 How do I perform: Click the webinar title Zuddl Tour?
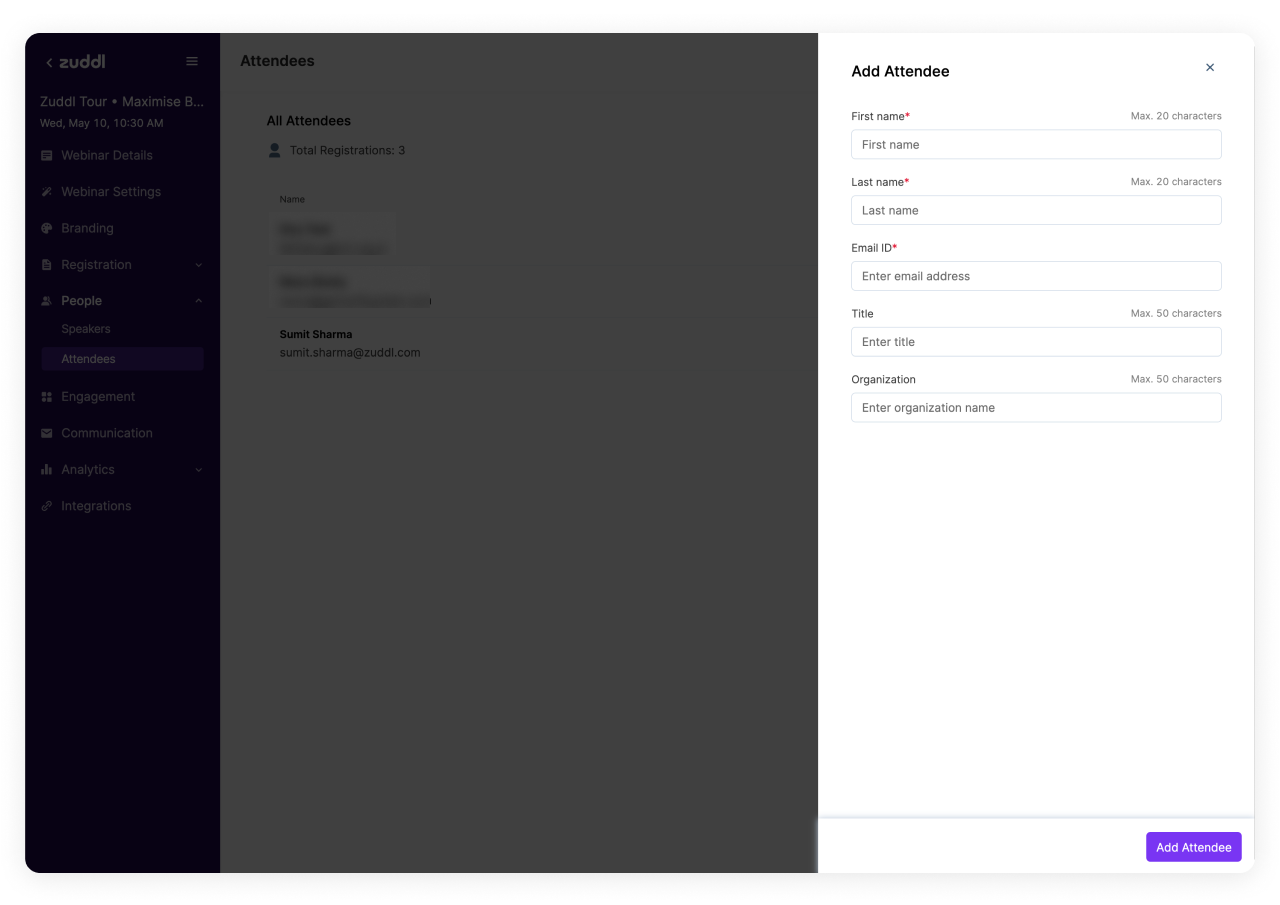(x=122, y=102)
